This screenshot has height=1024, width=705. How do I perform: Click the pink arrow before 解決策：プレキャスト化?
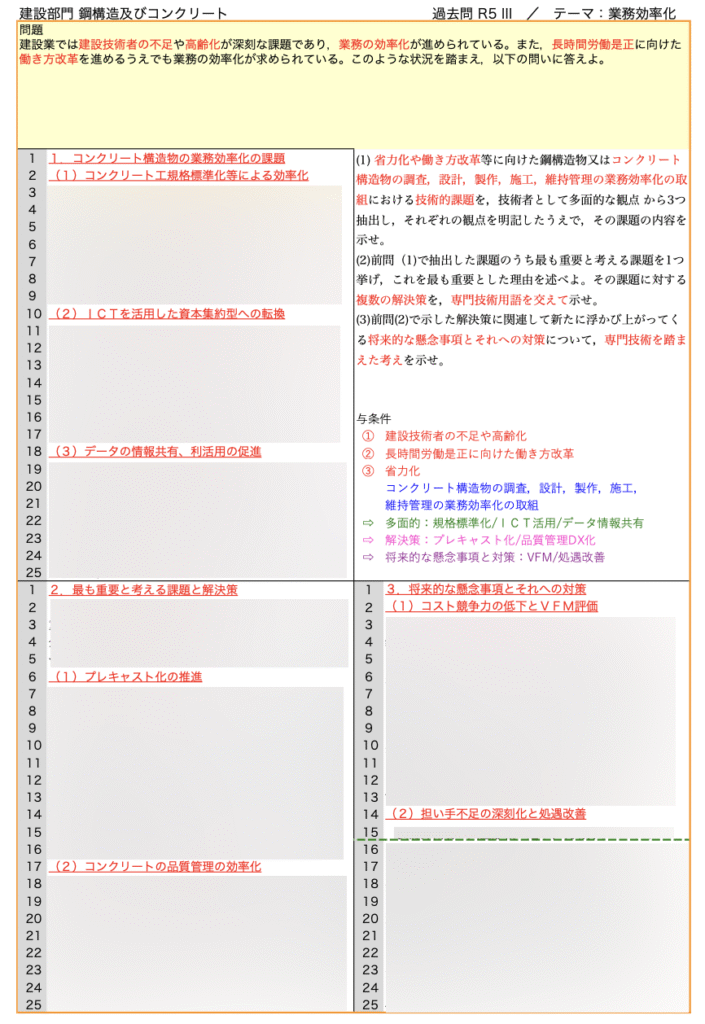point(367,540)
